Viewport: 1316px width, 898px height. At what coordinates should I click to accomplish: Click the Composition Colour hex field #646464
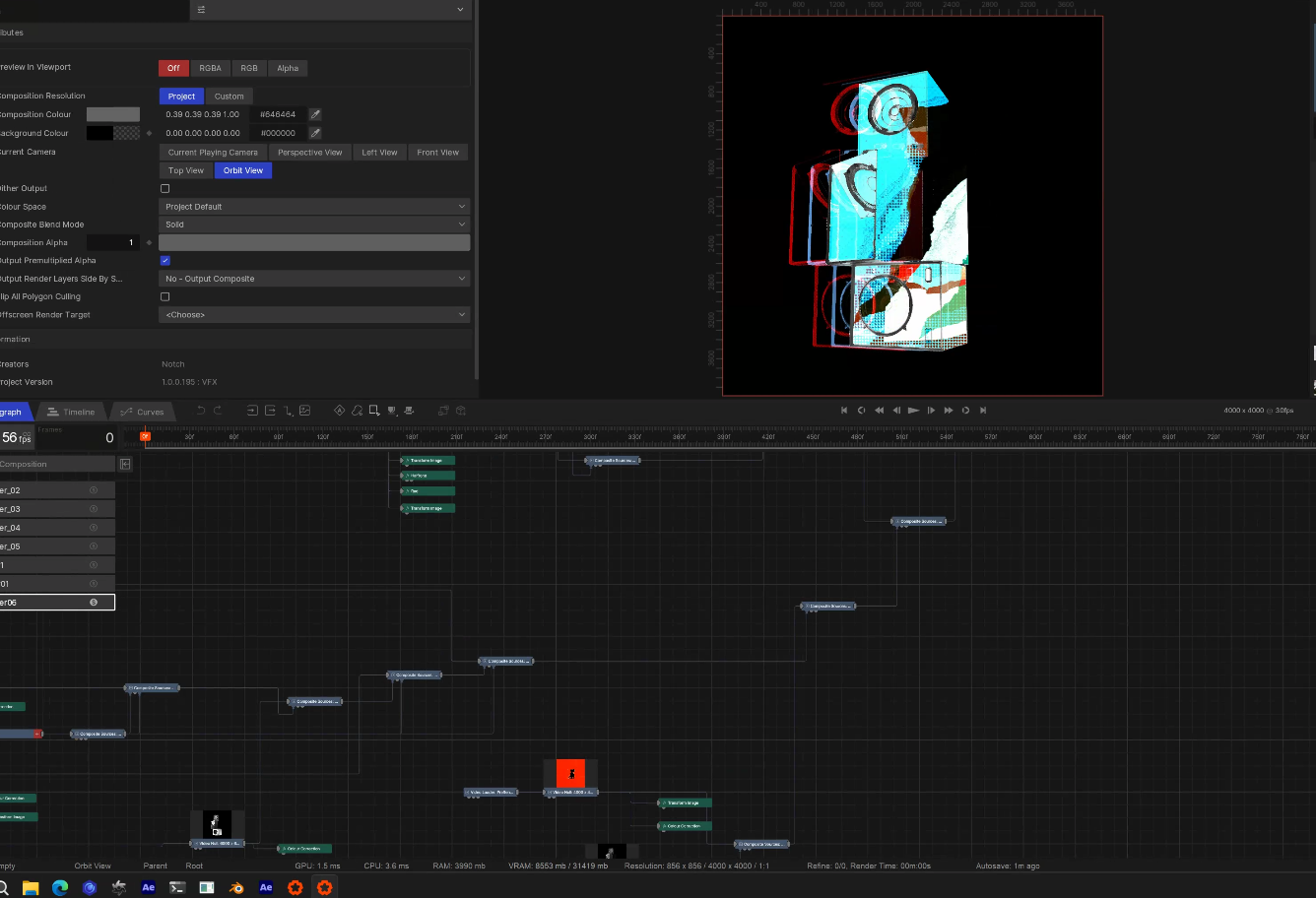[x=279, y=114]
